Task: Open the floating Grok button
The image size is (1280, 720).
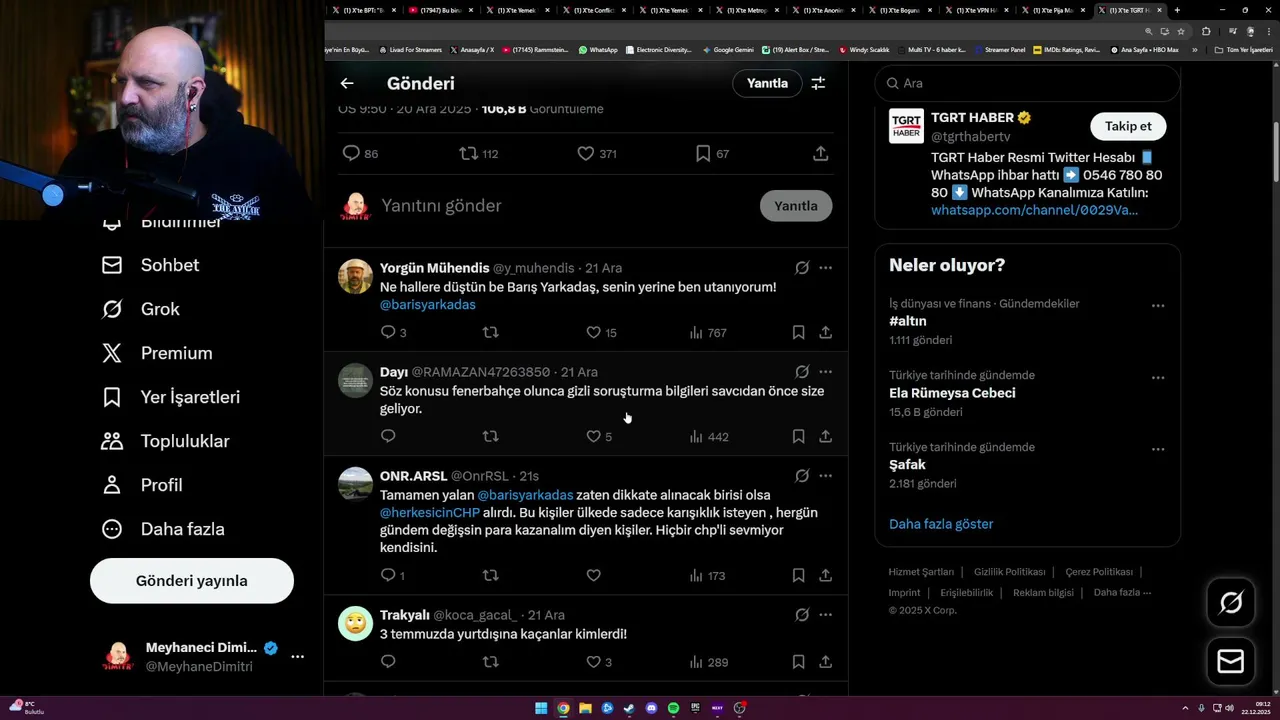Action: pos(1230,602)
